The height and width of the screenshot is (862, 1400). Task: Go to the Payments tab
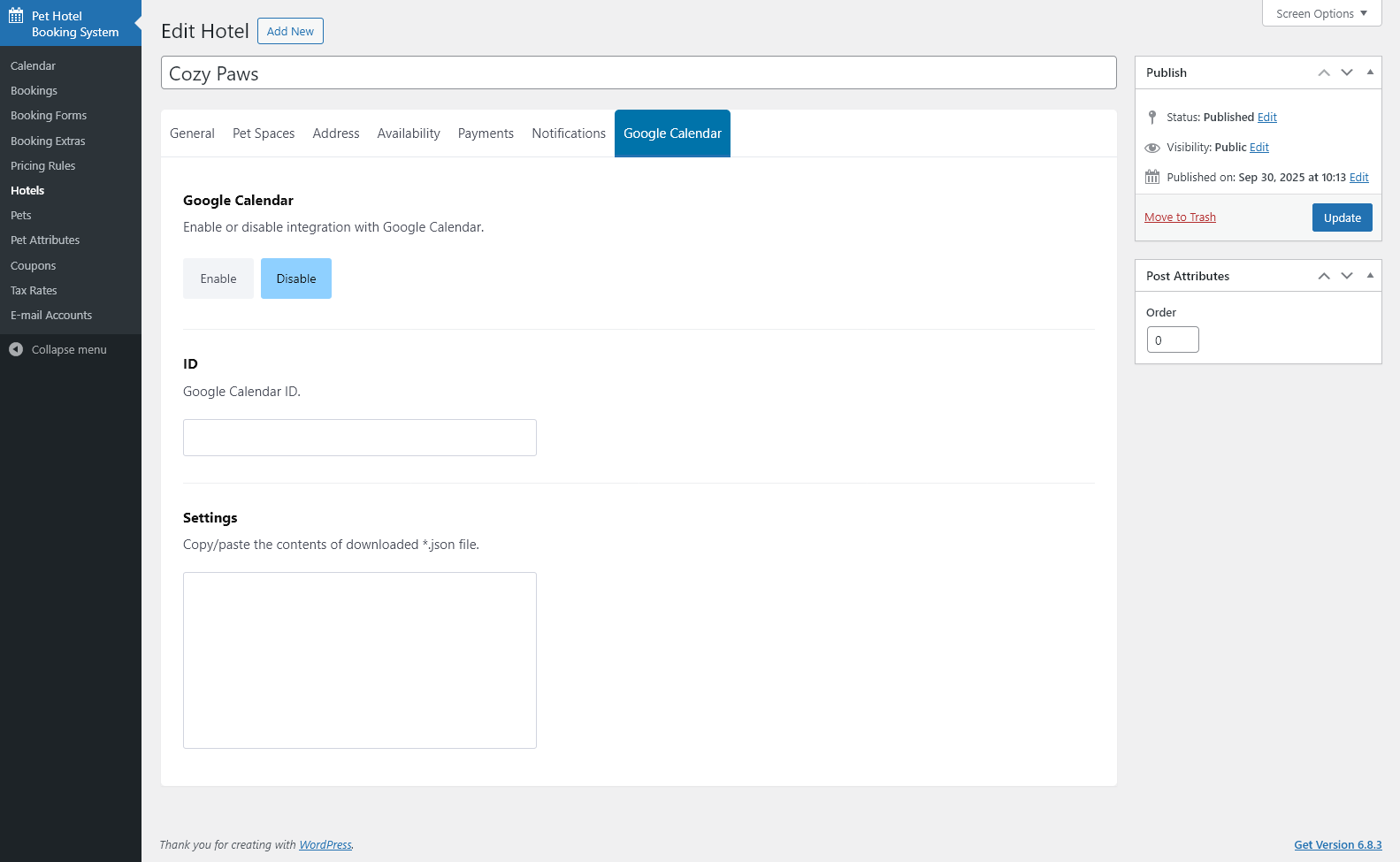tap(486, 133)
